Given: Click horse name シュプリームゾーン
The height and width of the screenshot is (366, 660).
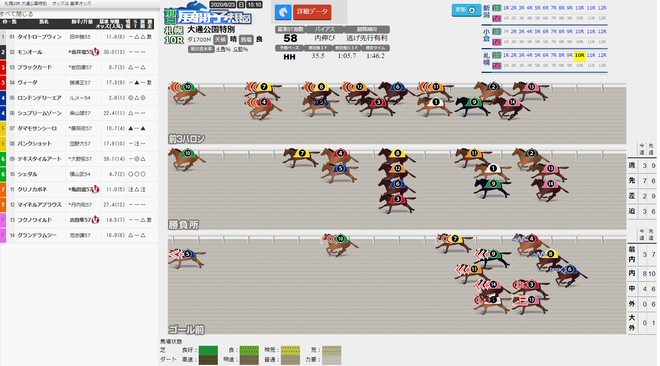Looking at the screenshot, I should 40,113.
